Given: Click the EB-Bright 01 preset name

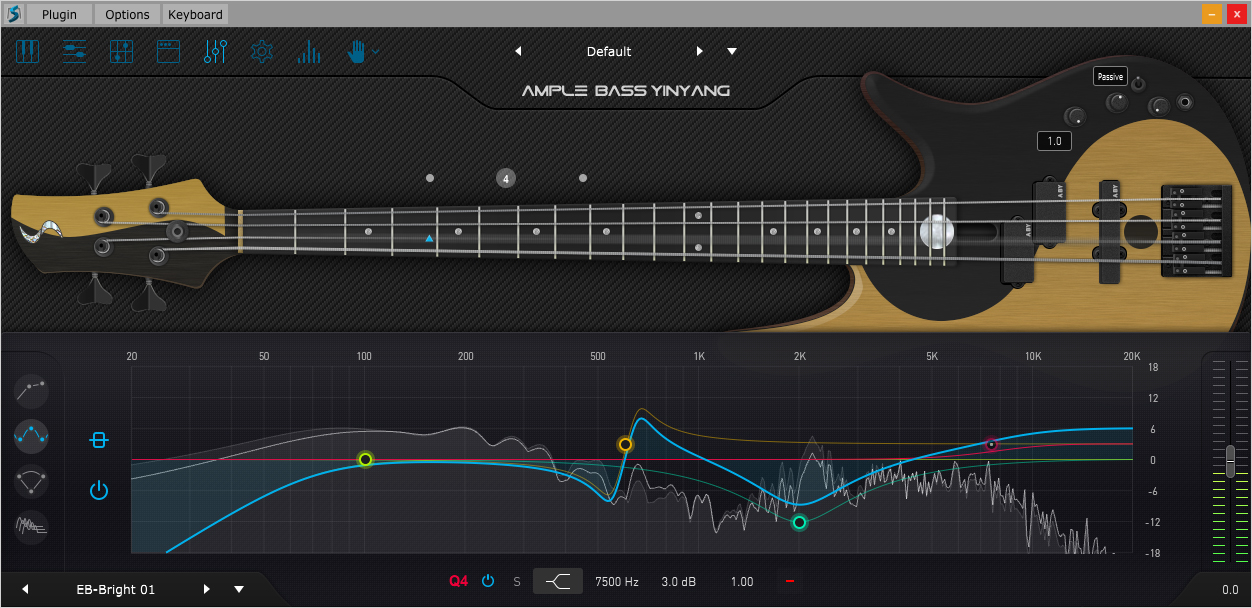Looking at the screenshot, I should [116, 589].
